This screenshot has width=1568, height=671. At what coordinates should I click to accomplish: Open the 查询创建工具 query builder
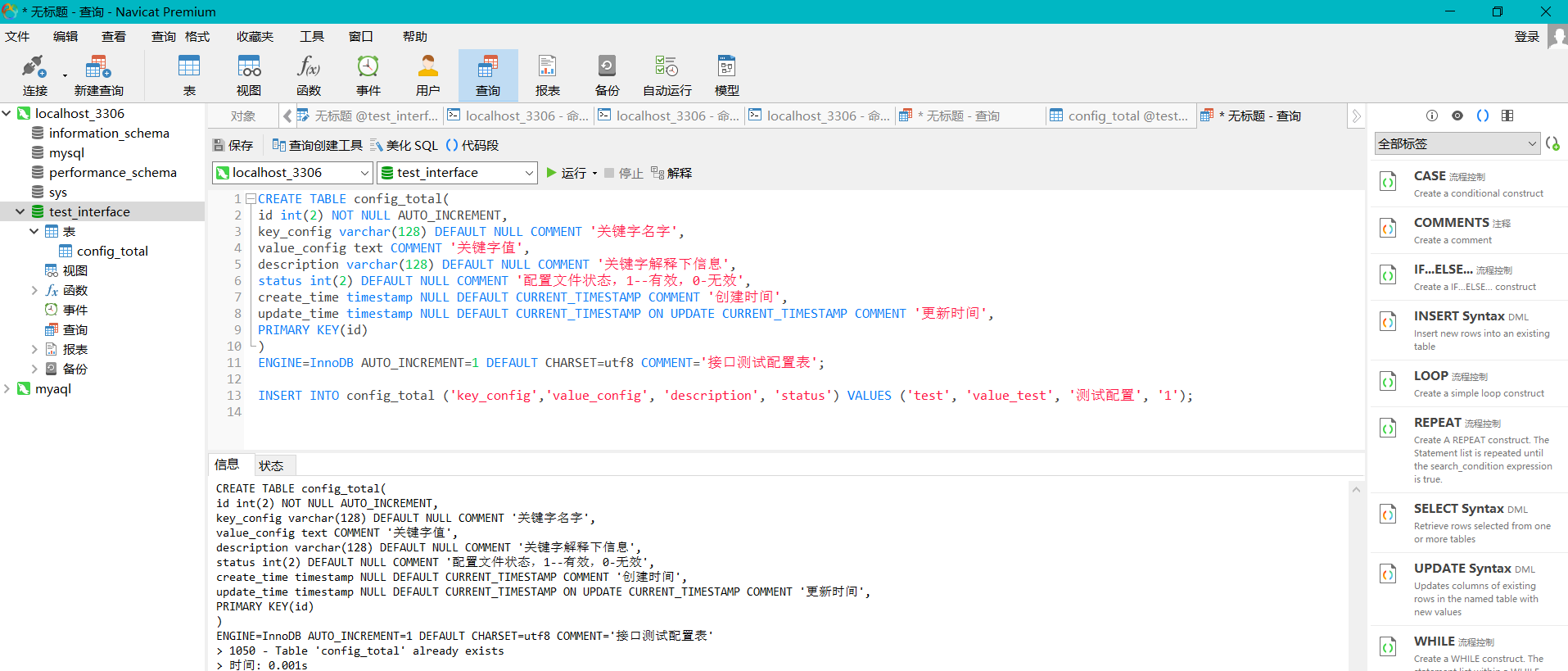coord(317,145)
